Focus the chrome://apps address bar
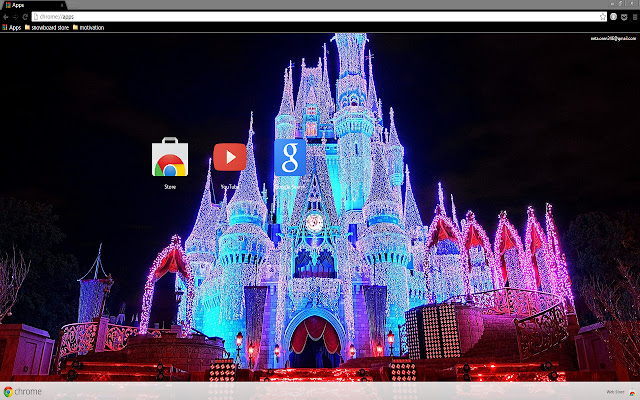This screenshot has height=400, width=640. [318, 17]
